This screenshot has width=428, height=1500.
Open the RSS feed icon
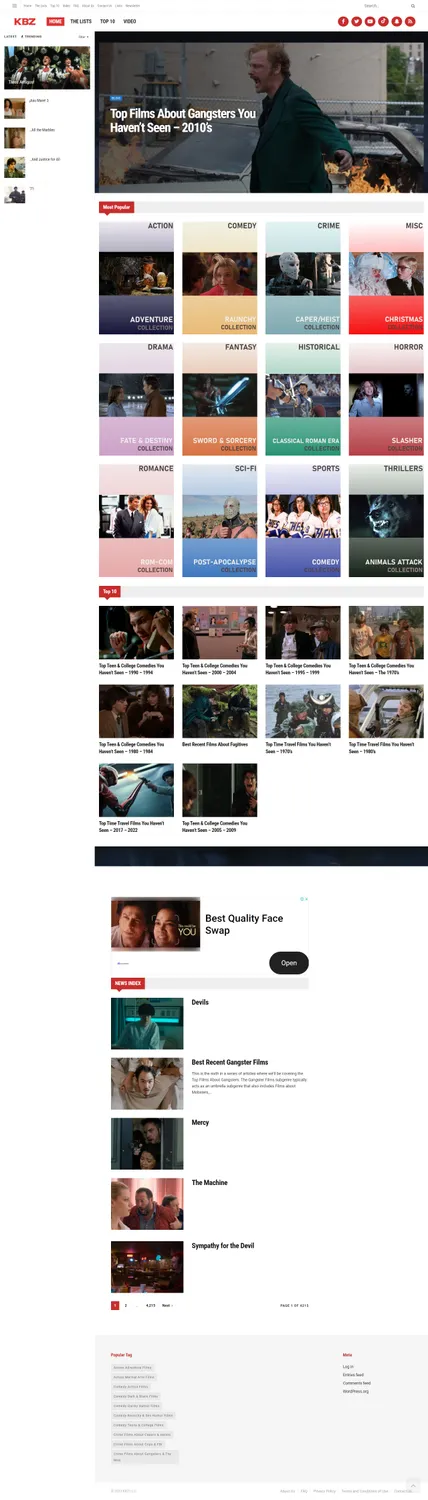pyautogui.click(x=409, y=21)
